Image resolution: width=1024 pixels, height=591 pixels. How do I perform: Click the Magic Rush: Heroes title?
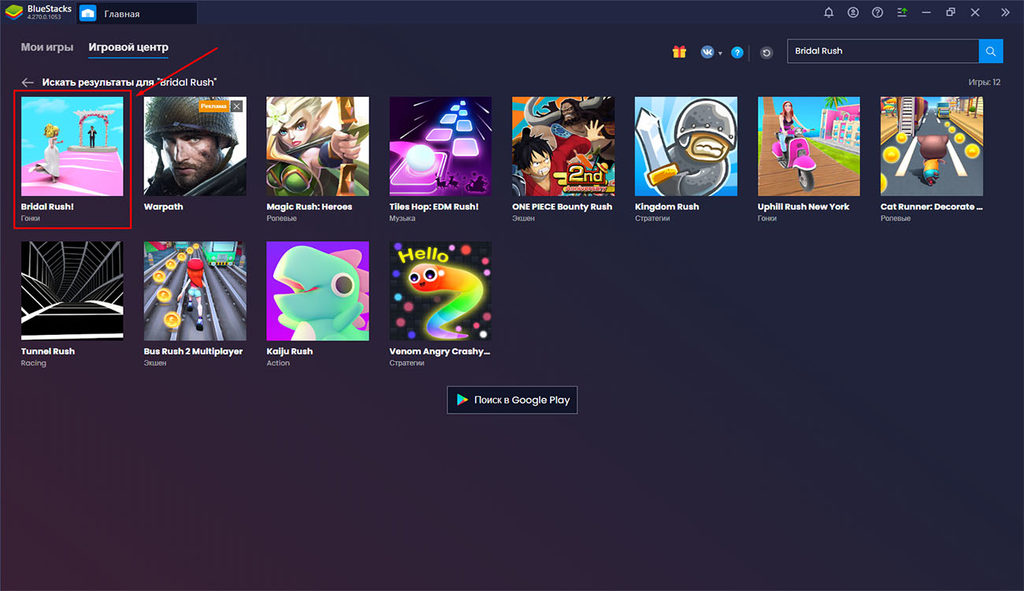click(x=309, y=206)
